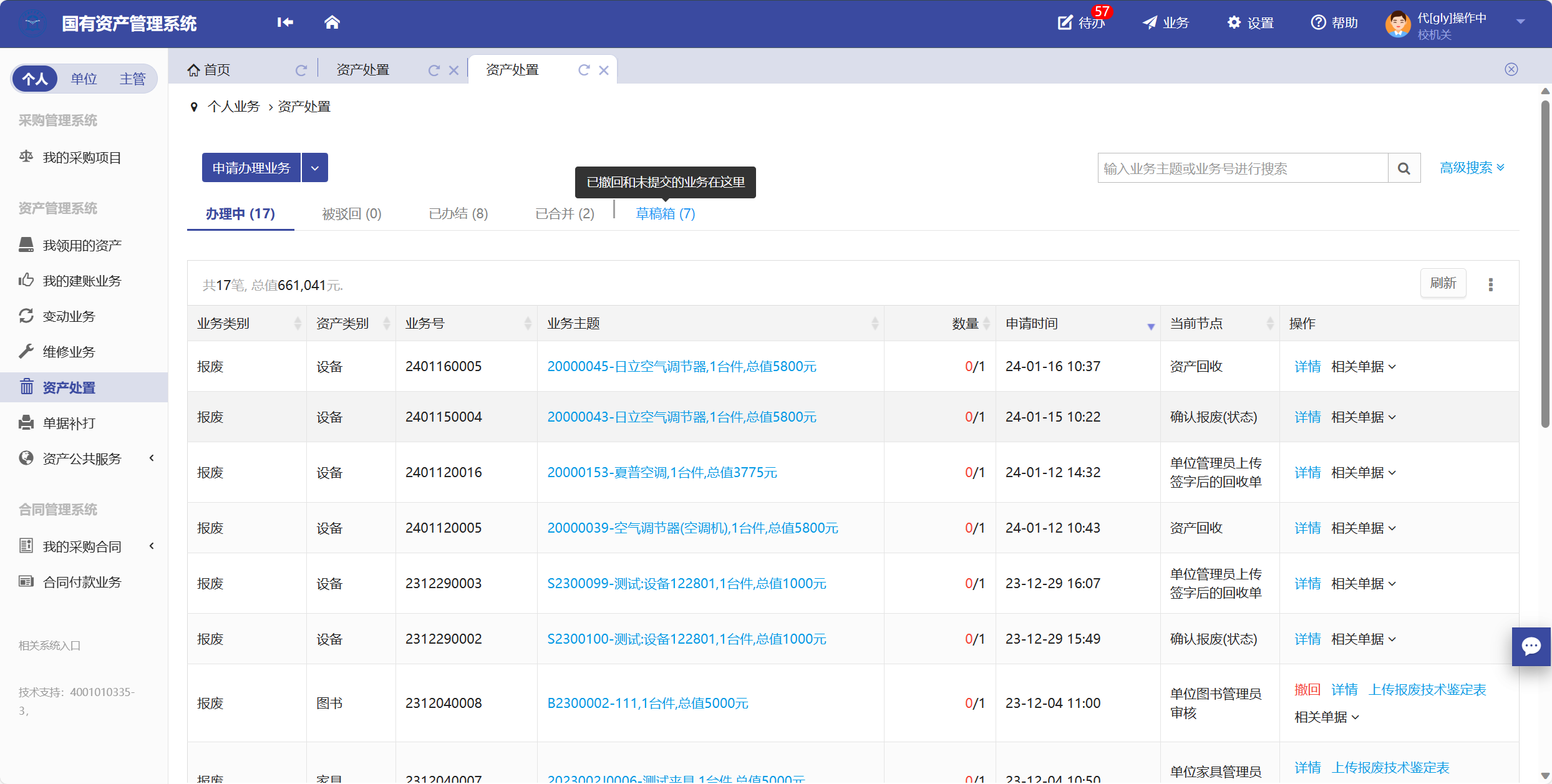Reload the 首页 tab with refresh icon
This screenshot has height=784, width=1552.
(x=301, y=70)
